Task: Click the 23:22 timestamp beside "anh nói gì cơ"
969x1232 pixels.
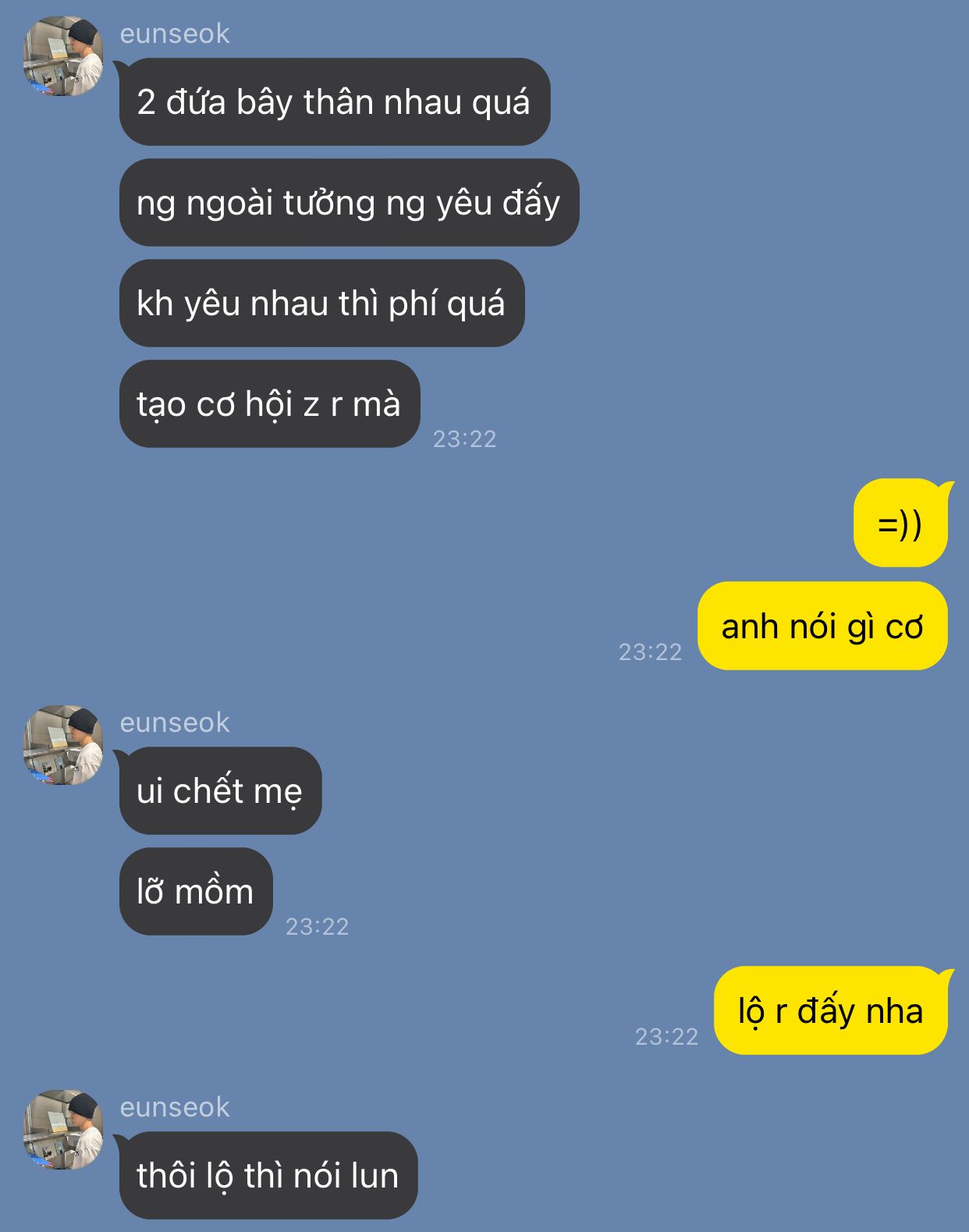Action: click(650, 652)
